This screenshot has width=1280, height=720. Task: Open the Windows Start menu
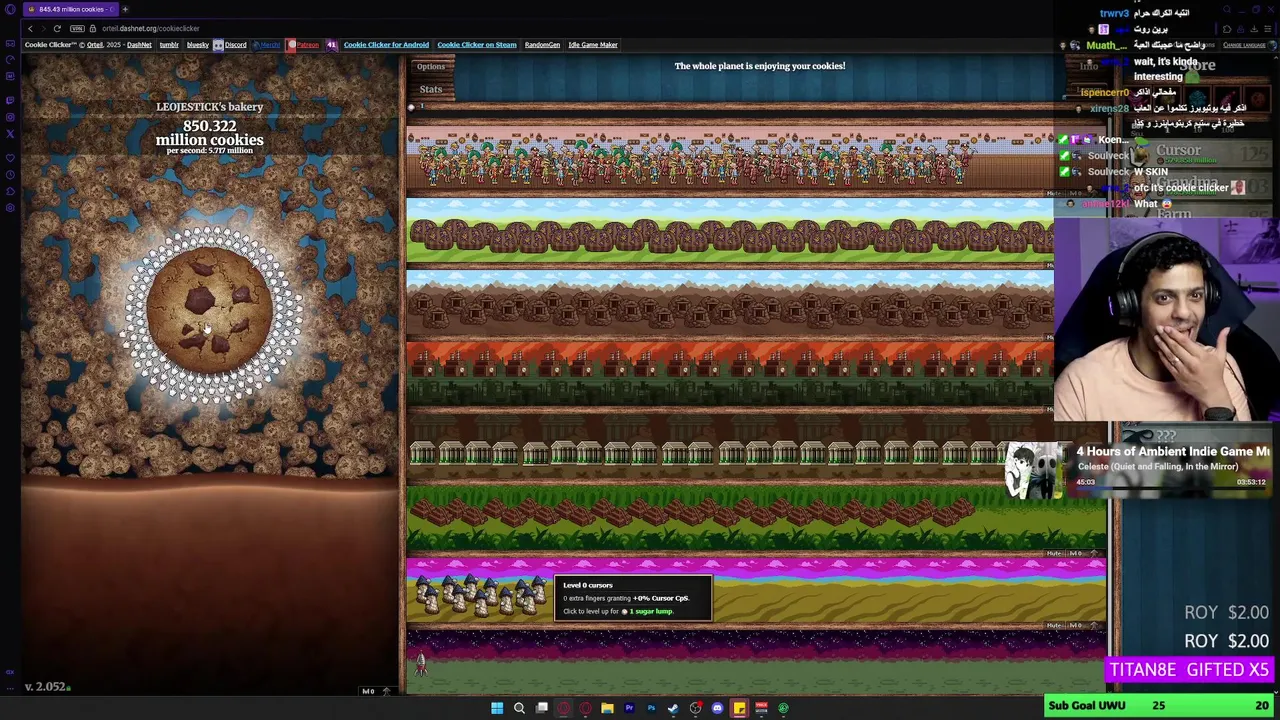pyautogui.click(x=497, y=708)
